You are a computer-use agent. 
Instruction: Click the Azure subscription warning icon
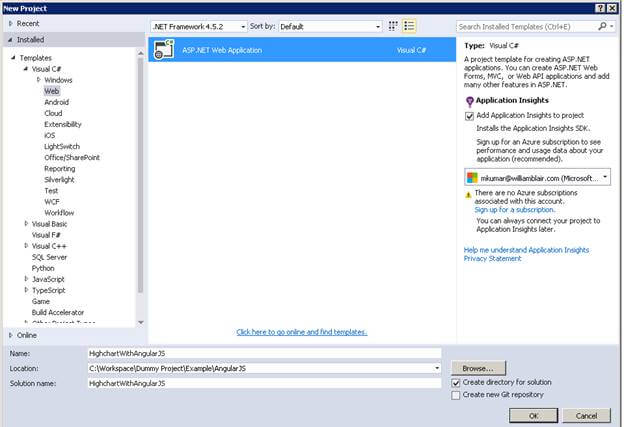point(468,195)
